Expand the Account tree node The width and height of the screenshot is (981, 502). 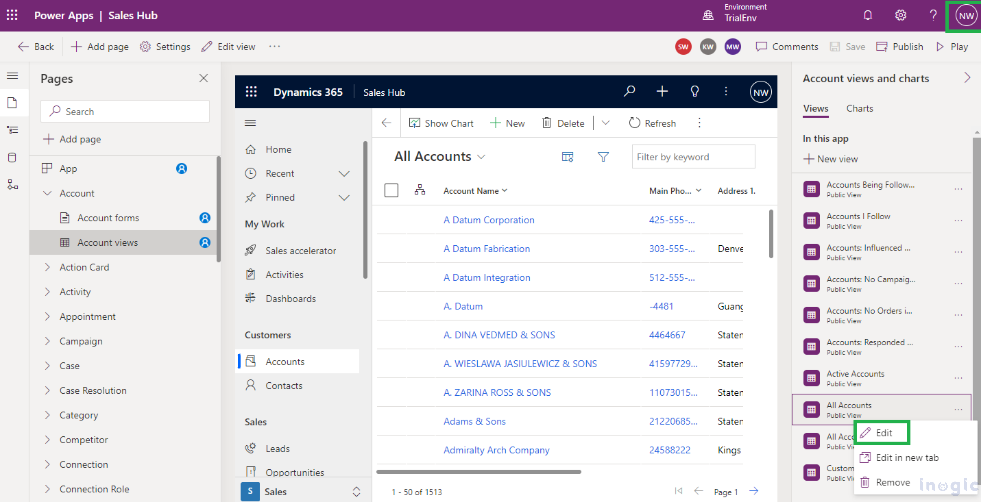click(47, 193)
